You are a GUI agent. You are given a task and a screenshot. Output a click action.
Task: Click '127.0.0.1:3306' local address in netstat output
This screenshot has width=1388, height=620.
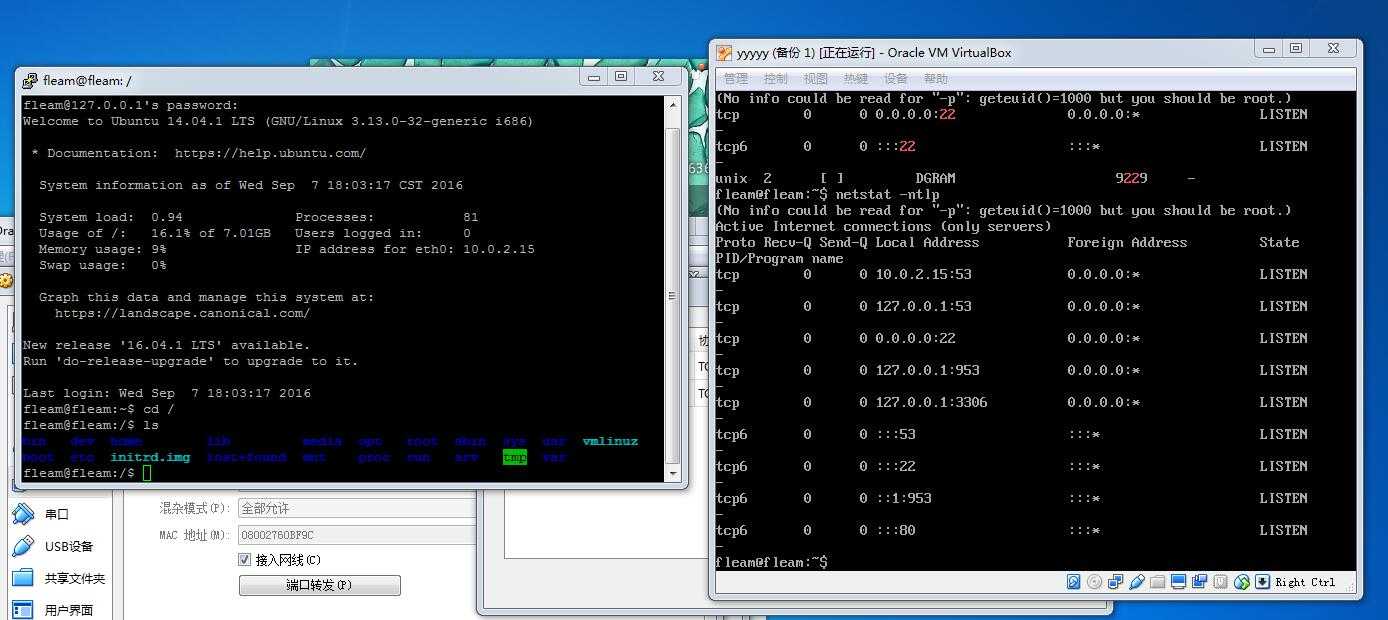point(931,402)
